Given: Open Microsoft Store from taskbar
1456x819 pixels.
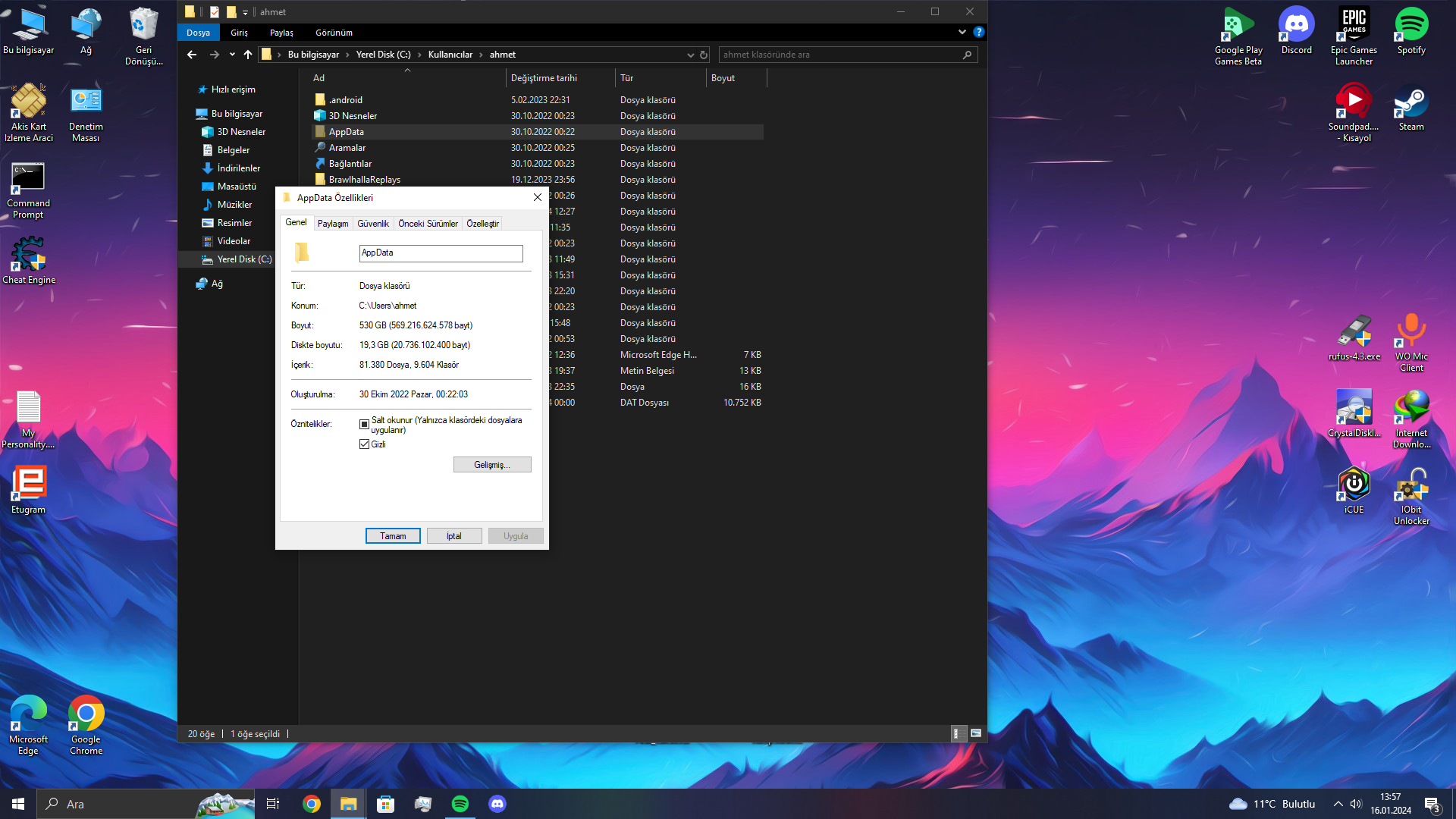Looking at the screenshot, I should coord(386,804).
